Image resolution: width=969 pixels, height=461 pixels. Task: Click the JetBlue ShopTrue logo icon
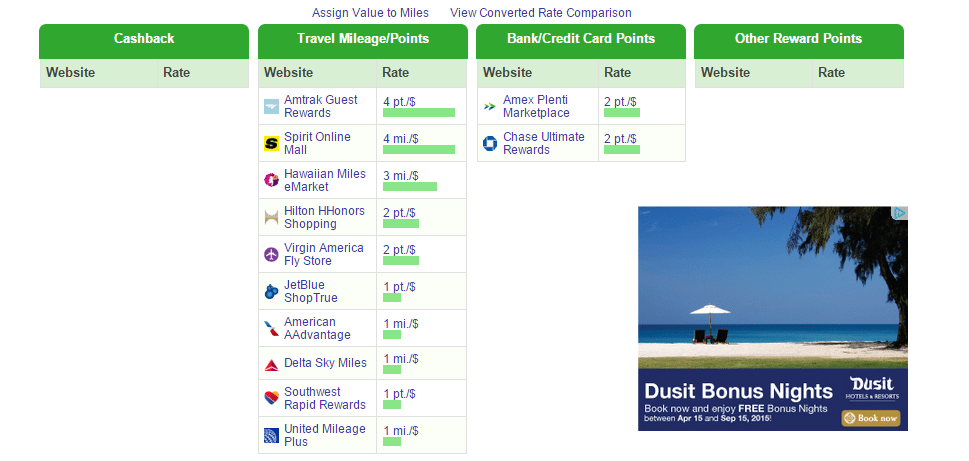[271, 292]
